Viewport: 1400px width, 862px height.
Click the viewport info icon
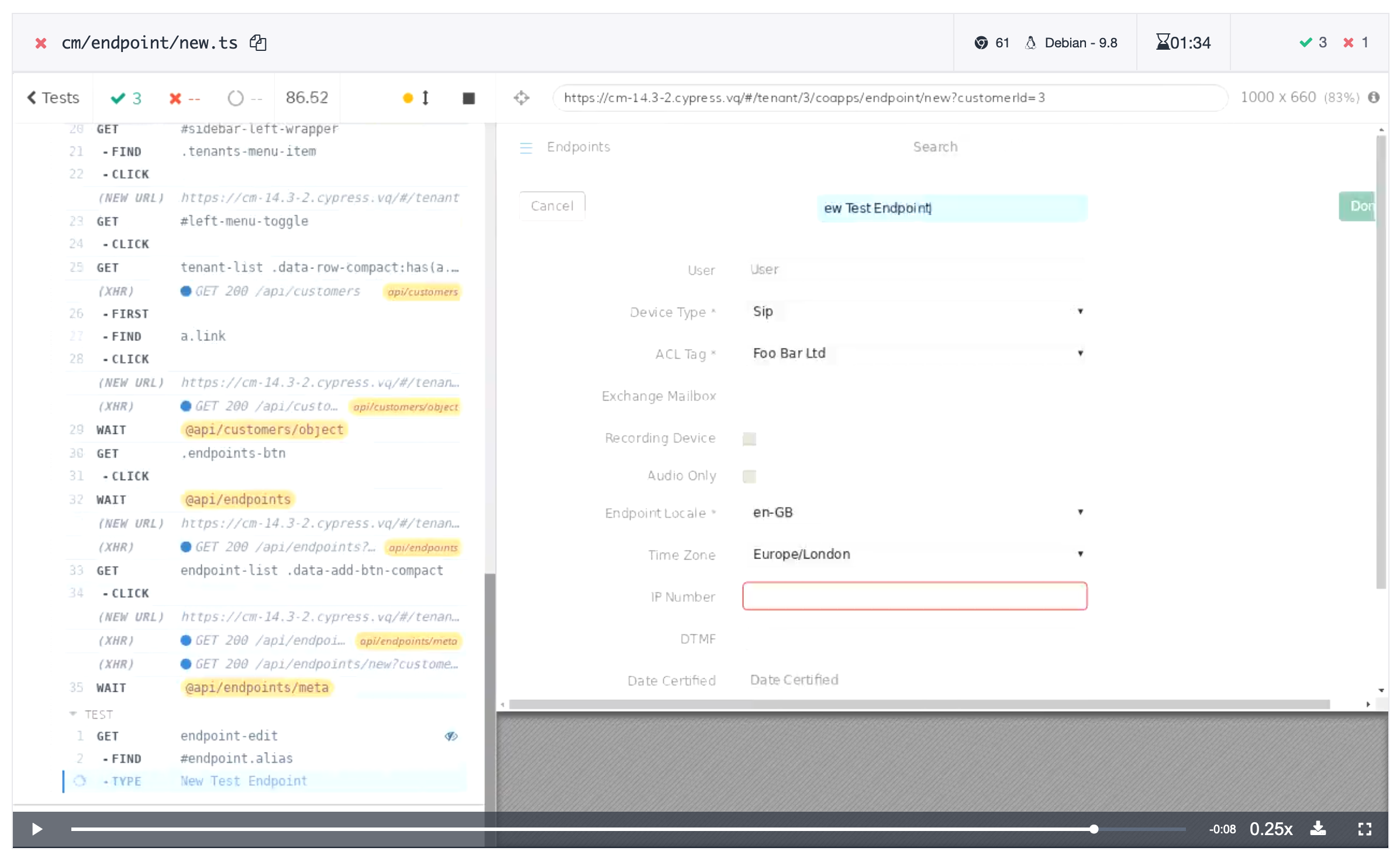coord(1374,98)
